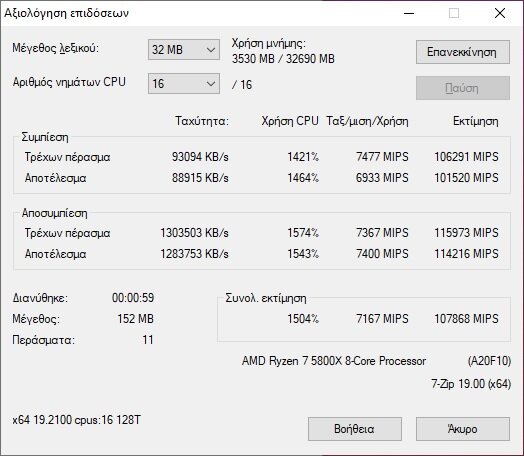Click the total rating value 107868 MIPS
Image resolution: width=524 pixels, height=456 pixels.
(466, 319)
